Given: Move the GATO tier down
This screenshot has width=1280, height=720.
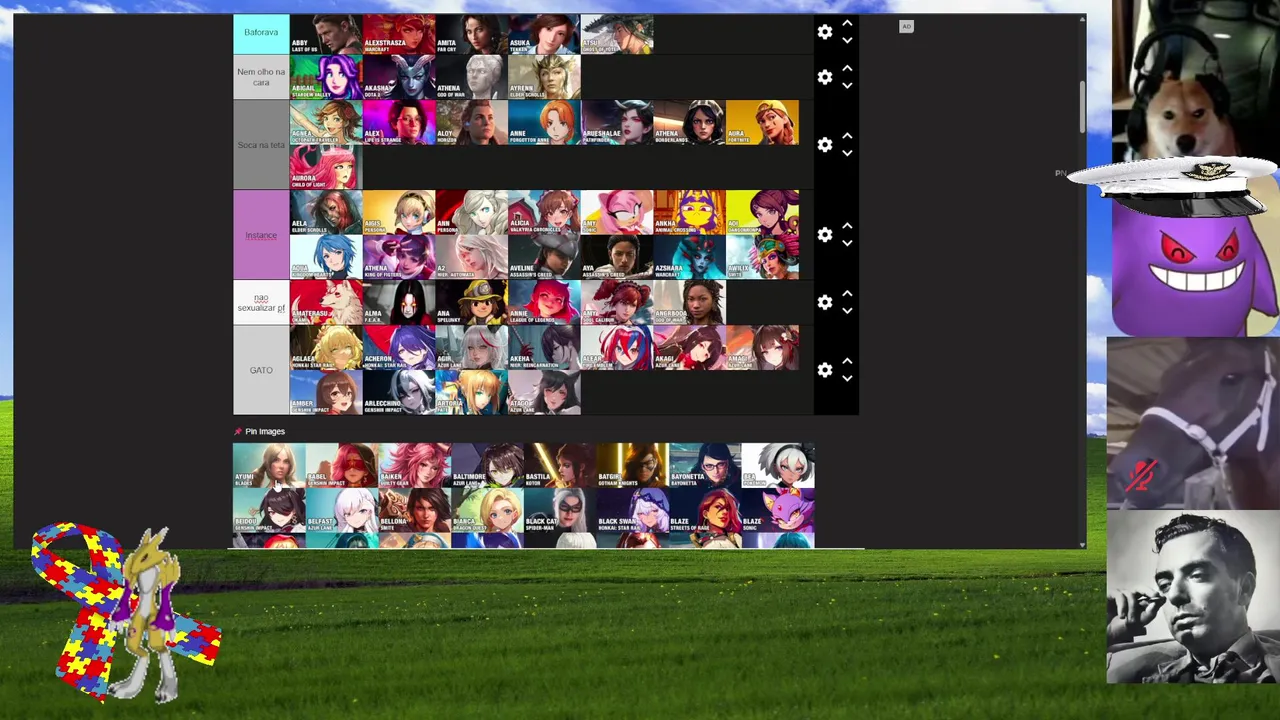Looking at the screenshot, I should [847, 379].
